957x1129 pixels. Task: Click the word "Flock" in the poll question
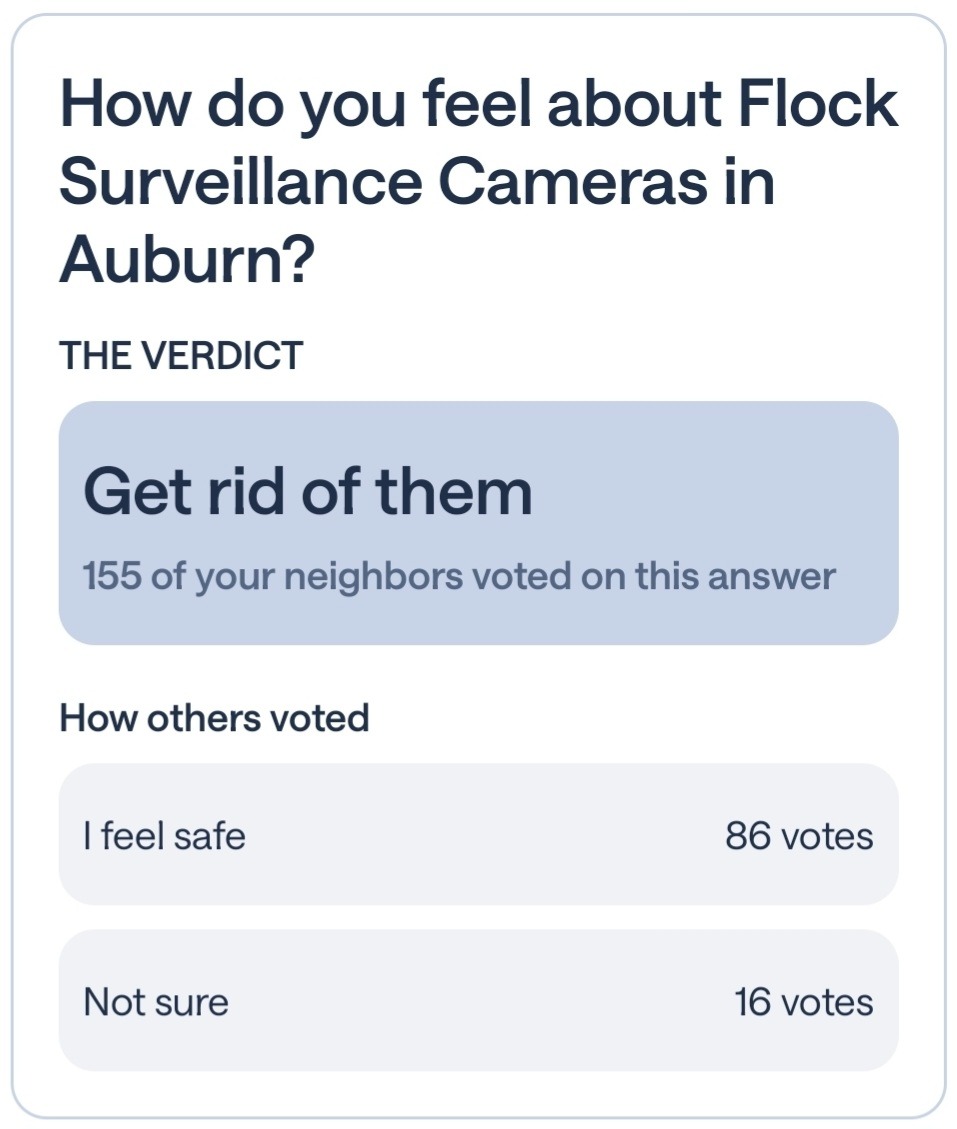click(818, 104)
